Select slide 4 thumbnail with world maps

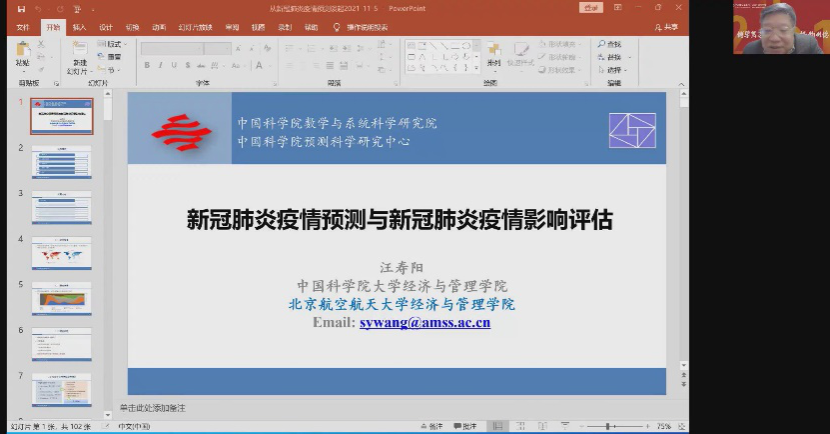point(61,253)
